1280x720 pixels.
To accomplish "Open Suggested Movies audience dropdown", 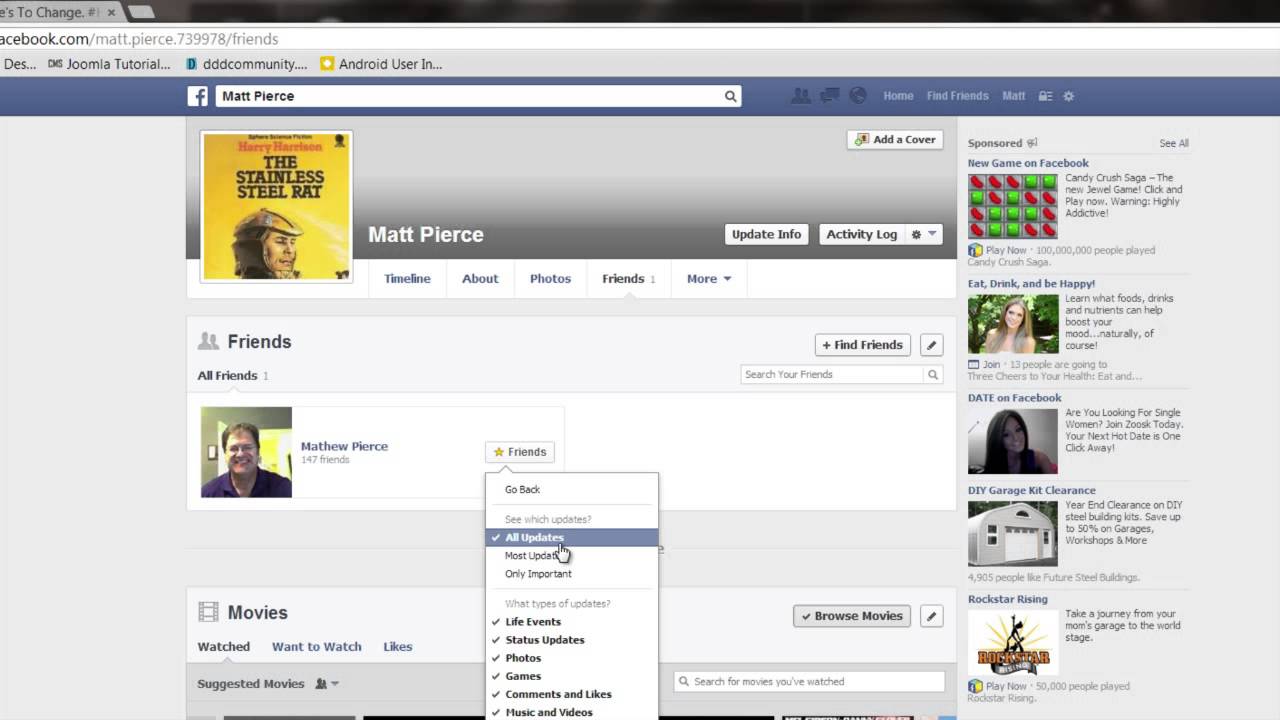I will (x=327, y=684).
